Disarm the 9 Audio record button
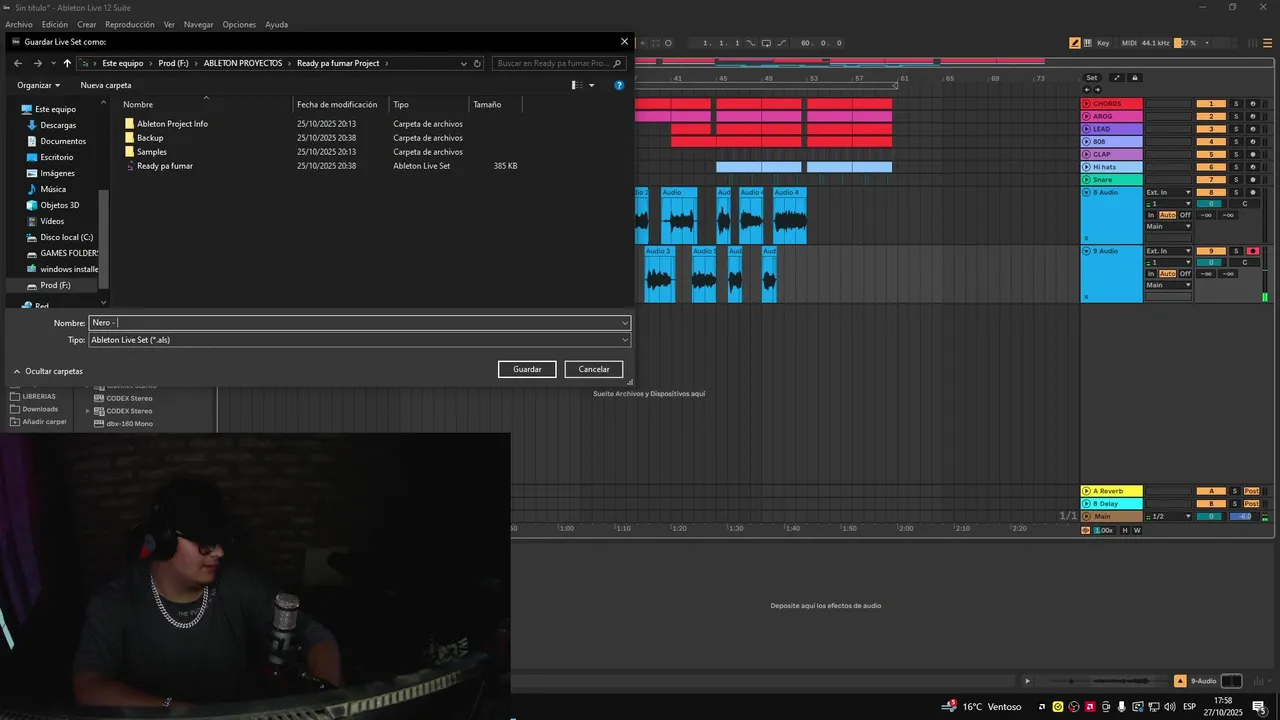 pos(1252,251)
